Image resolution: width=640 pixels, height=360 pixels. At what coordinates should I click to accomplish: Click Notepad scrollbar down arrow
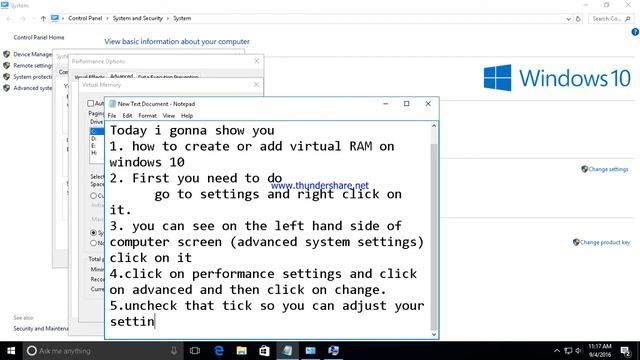click(x=434, y=334)
